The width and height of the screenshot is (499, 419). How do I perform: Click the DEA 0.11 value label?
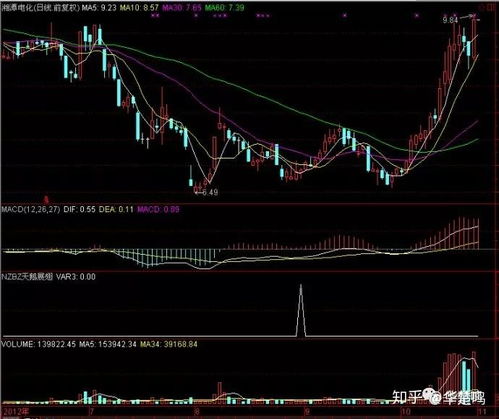pyautogui.click(x=116, y=209)
